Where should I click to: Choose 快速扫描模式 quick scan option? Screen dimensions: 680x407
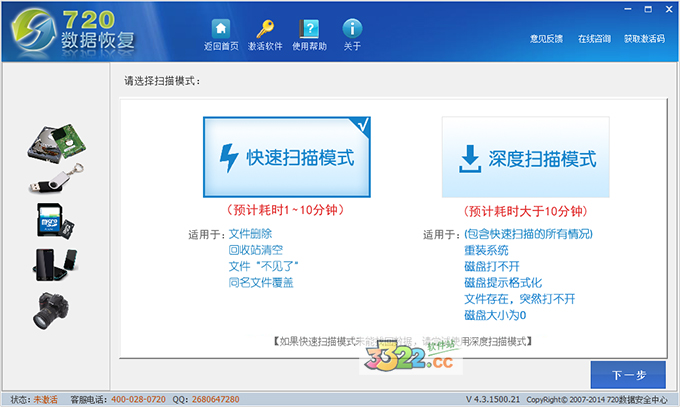click(x=287, y=157)
